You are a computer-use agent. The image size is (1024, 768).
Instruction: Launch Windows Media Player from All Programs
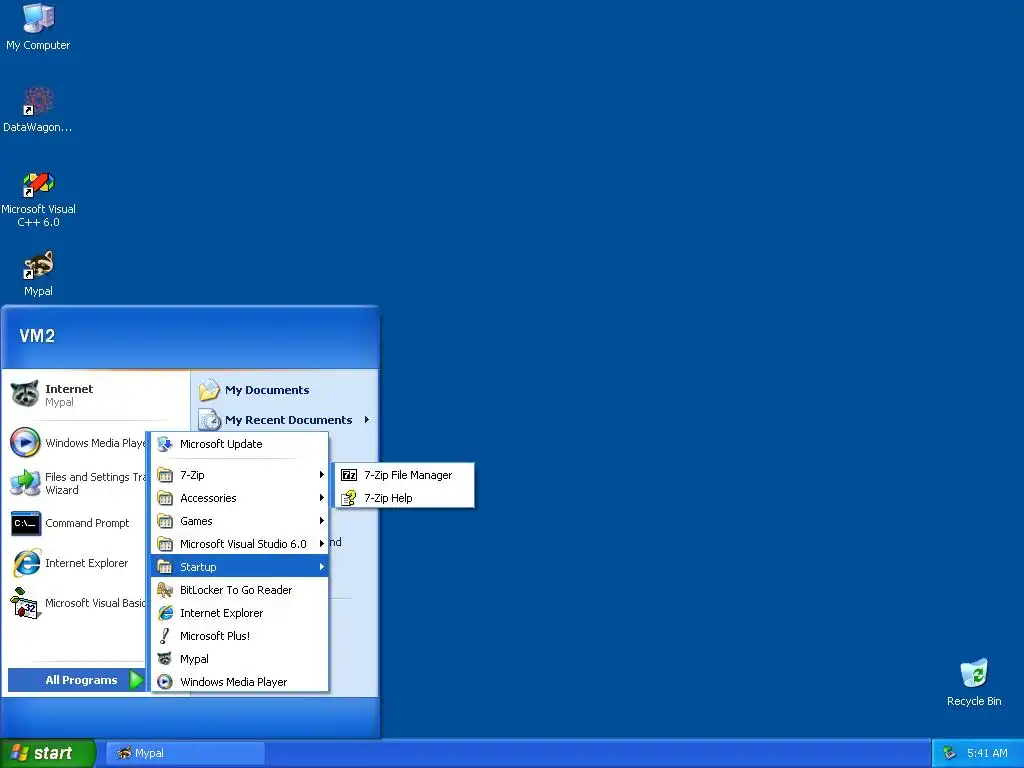239,682
